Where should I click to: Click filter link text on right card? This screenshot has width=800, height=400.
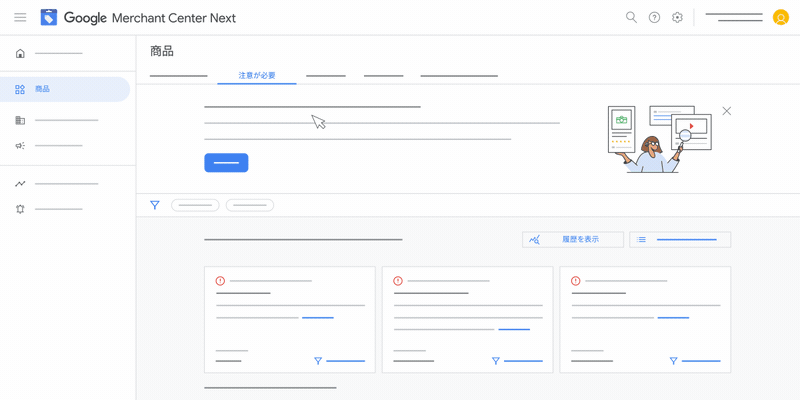pyautogui.click(x=701, y=361)
